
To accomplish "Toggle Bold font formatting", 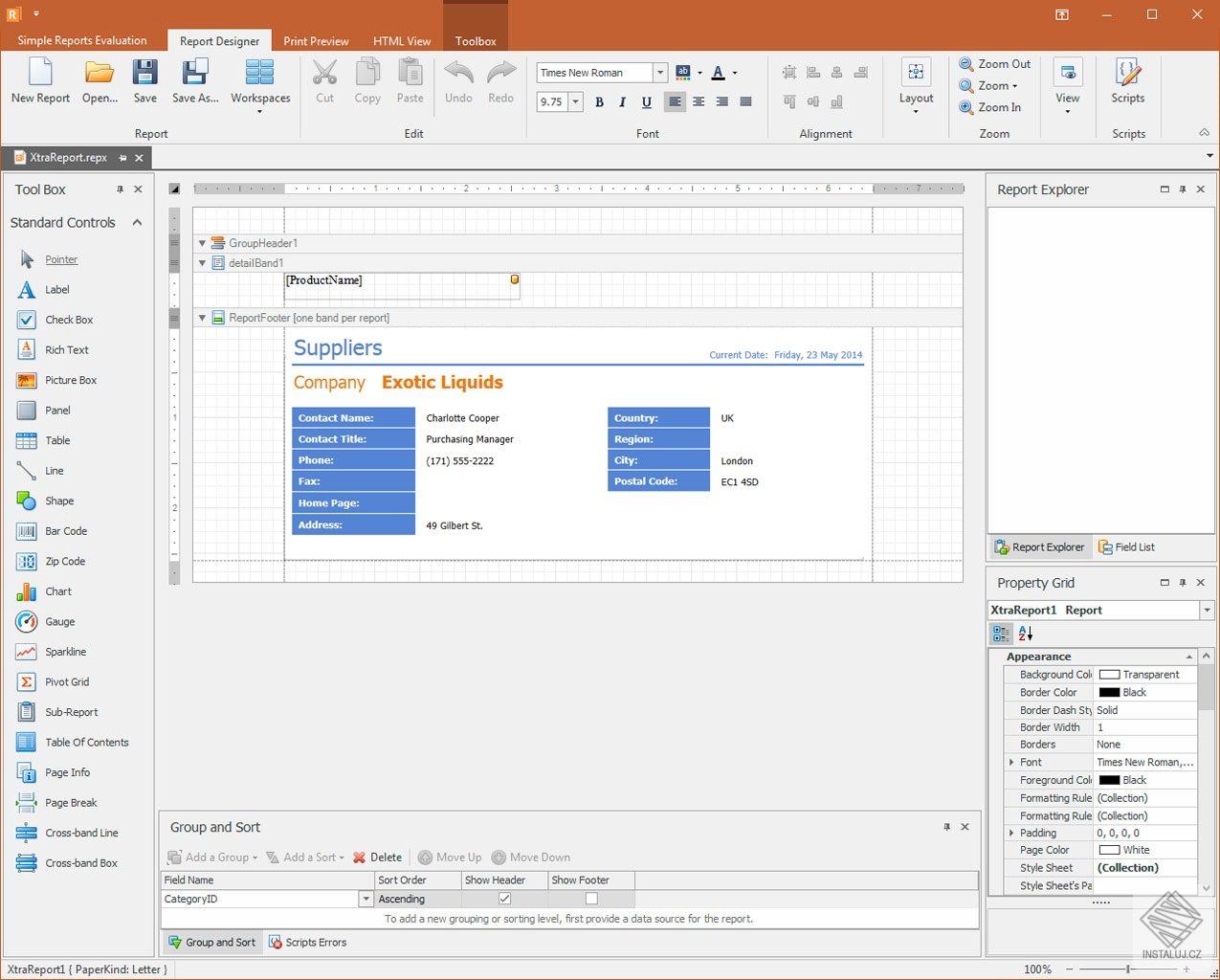I will 599,102.
